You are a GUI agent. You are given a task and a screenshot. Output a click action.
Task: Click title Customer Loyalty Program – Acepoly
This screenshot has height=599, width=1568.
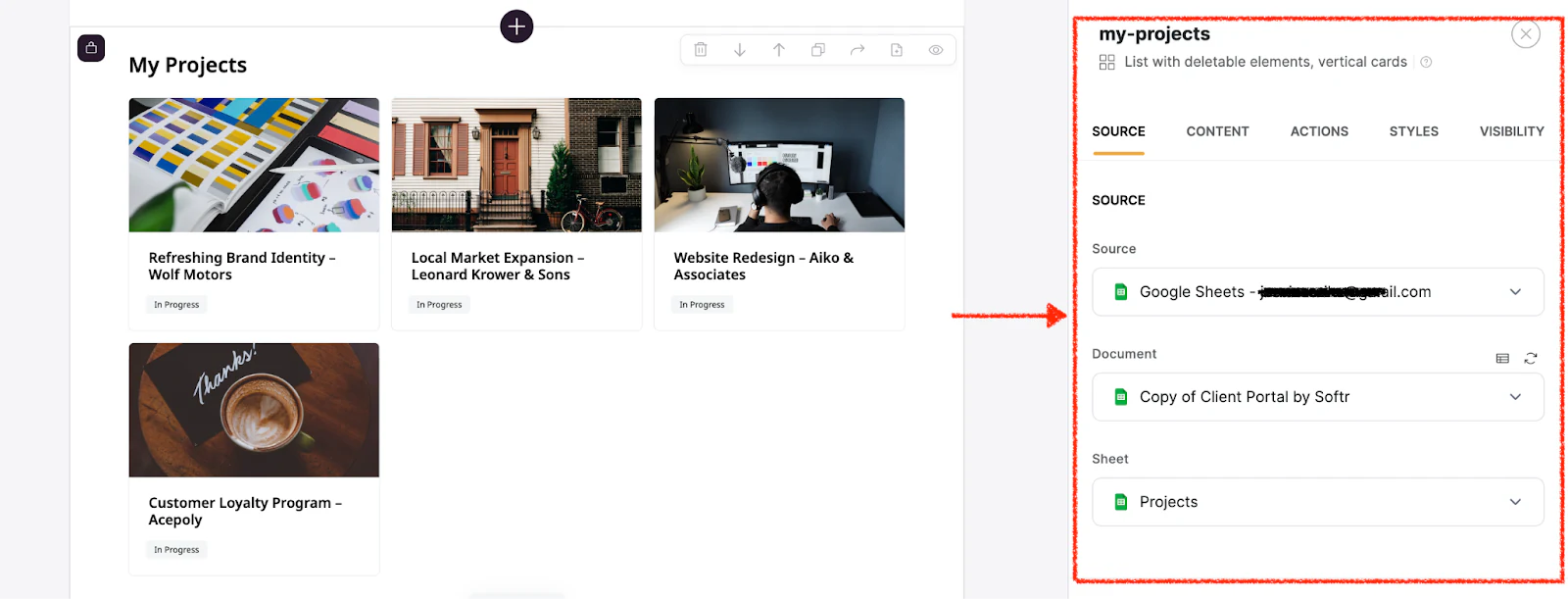(245, 511)
